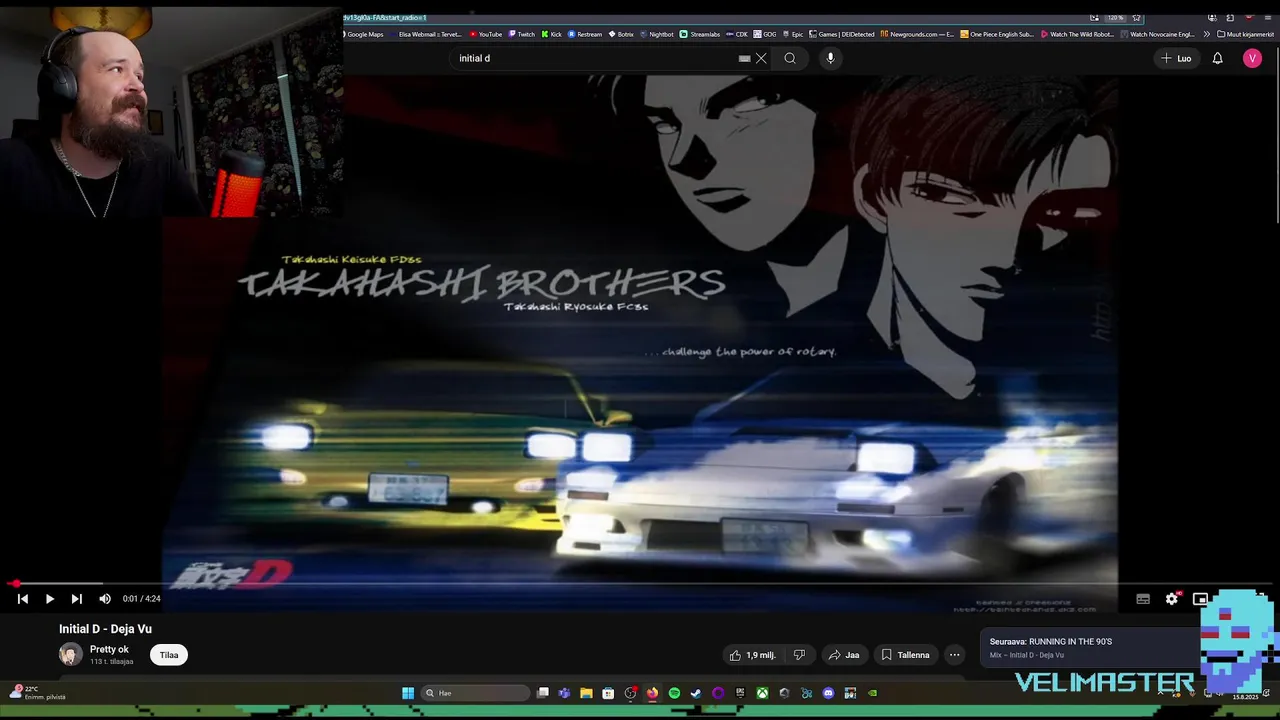Screen dimensions: 1280x720
Task: Open Xbox app from taskbar
Action: click(762, 693)
